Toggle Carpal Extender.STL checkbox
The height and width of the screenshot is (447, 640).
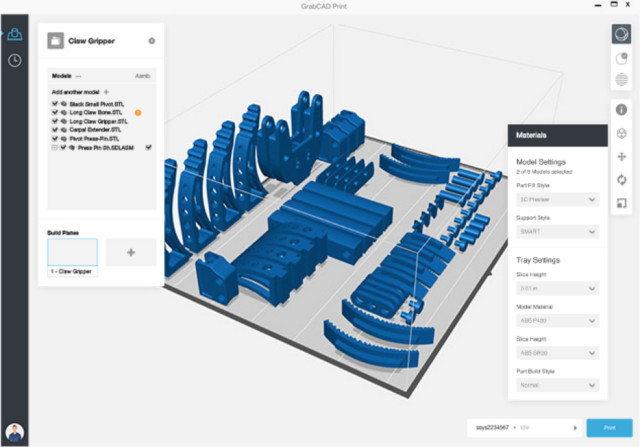point(54,129)
